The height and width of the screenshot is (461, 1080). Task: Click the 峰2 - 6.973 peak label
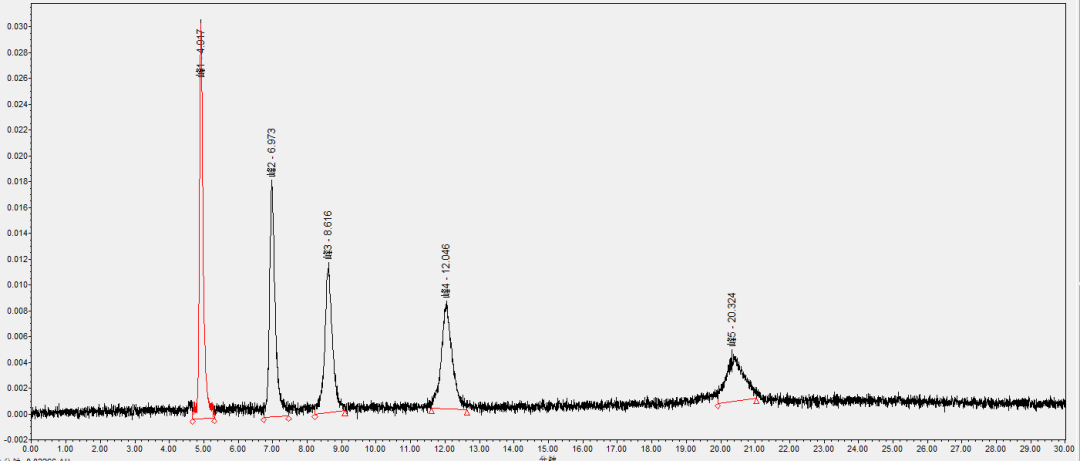coord(271,153)
